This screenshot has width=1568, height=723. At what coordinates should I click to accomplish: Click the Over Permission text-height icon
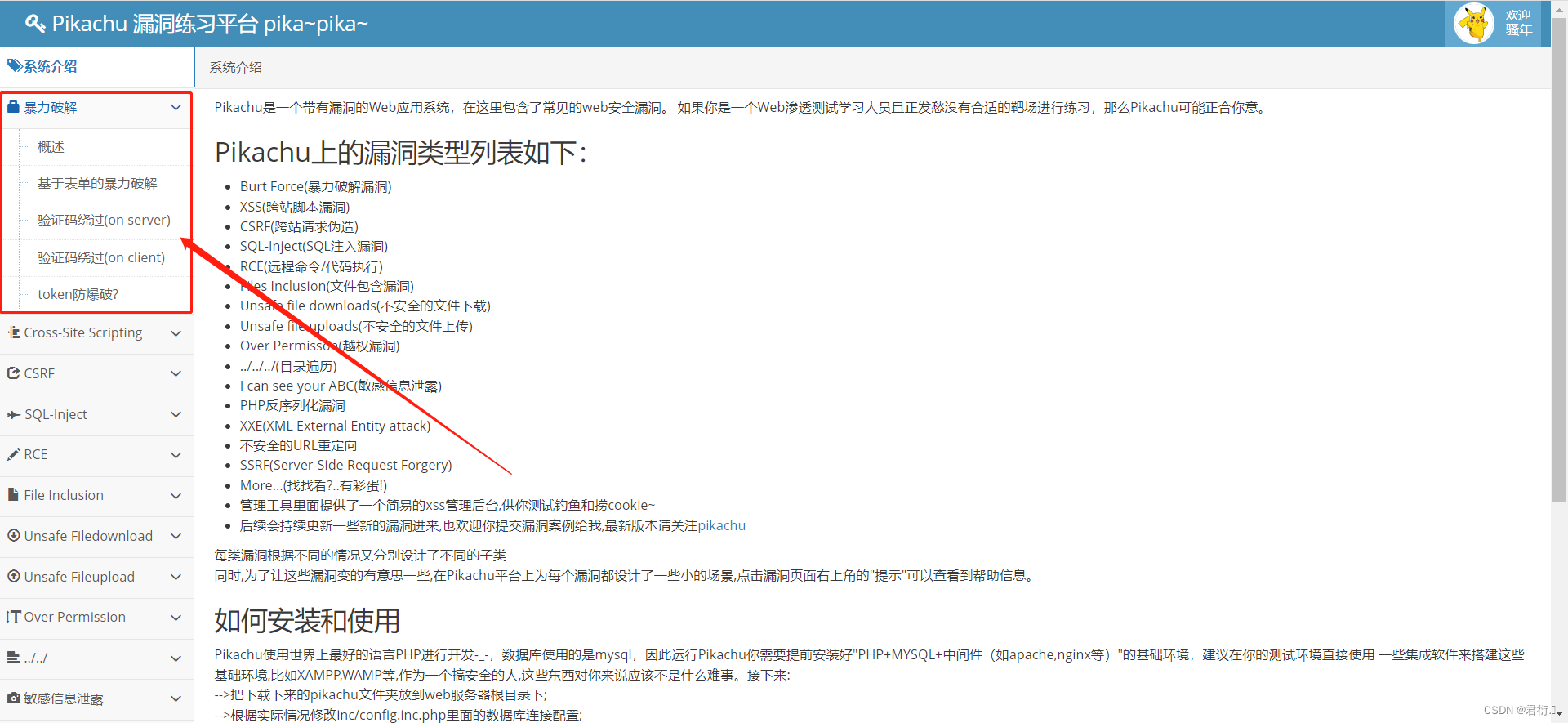13,617
